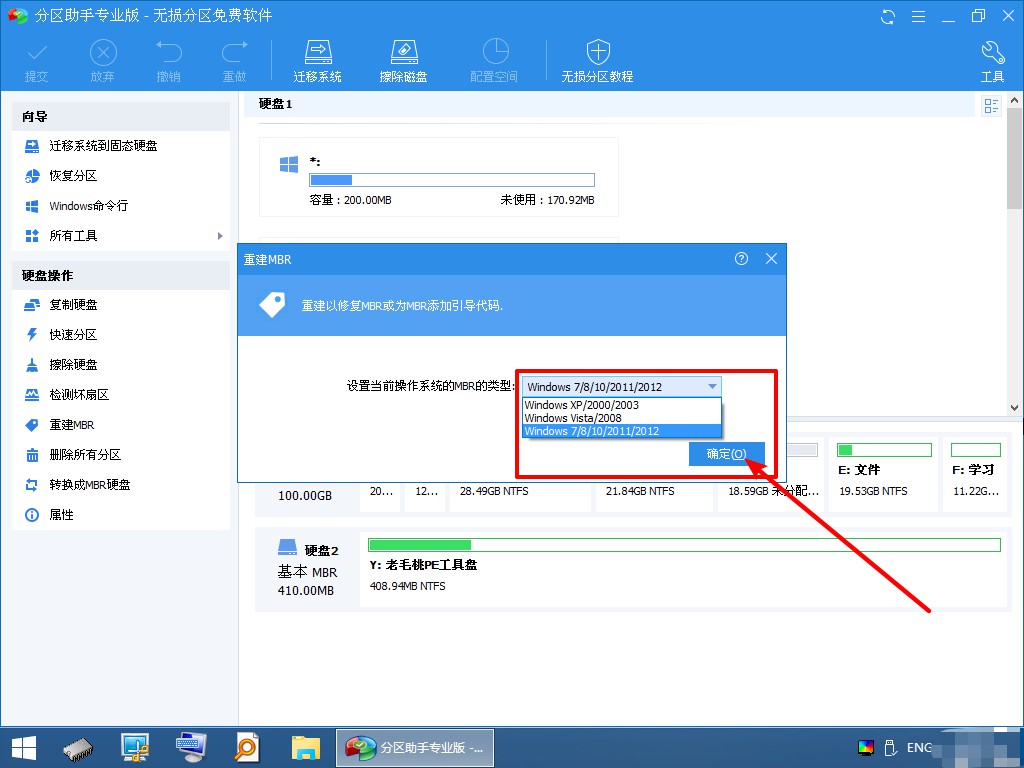
Task: Click the usage bar of Y: partition
Action: 684,545
